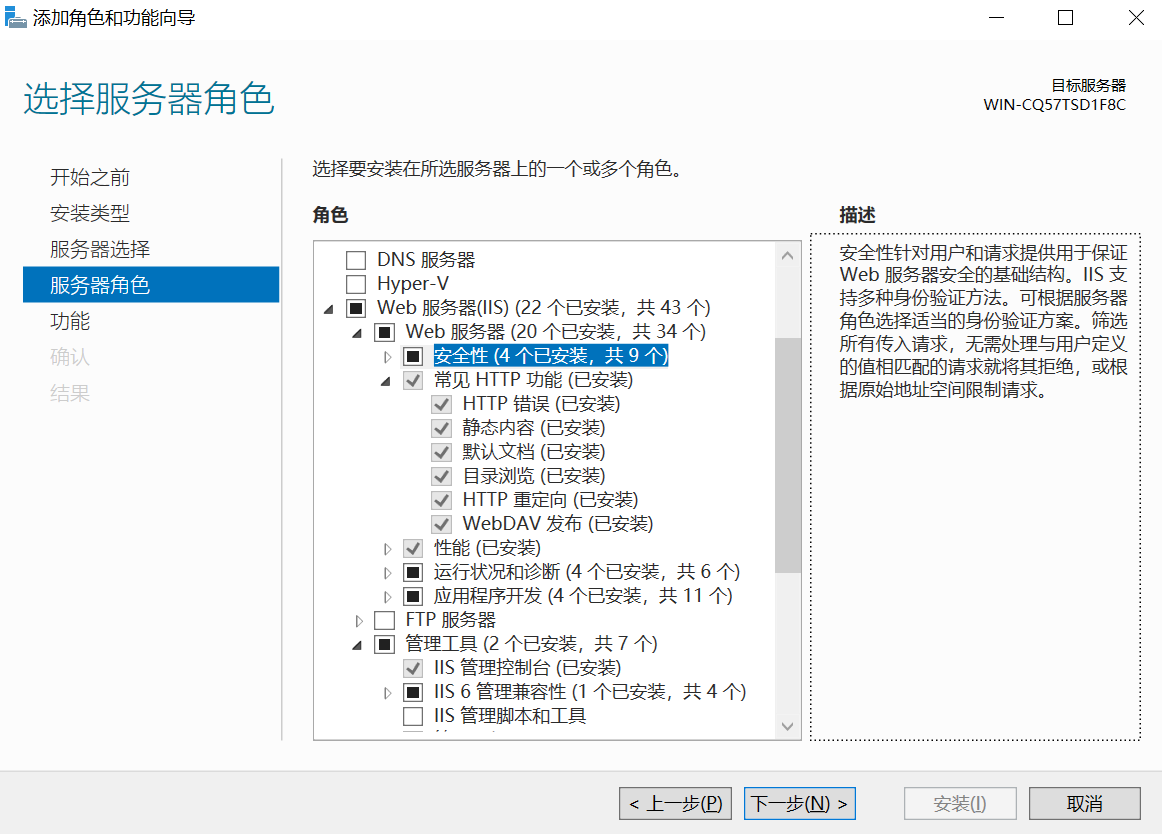Click the server name WIN-CQ57TSD1F8C
The height and width of the screenshot is (834, 1162).
(x=1054, y=105)
